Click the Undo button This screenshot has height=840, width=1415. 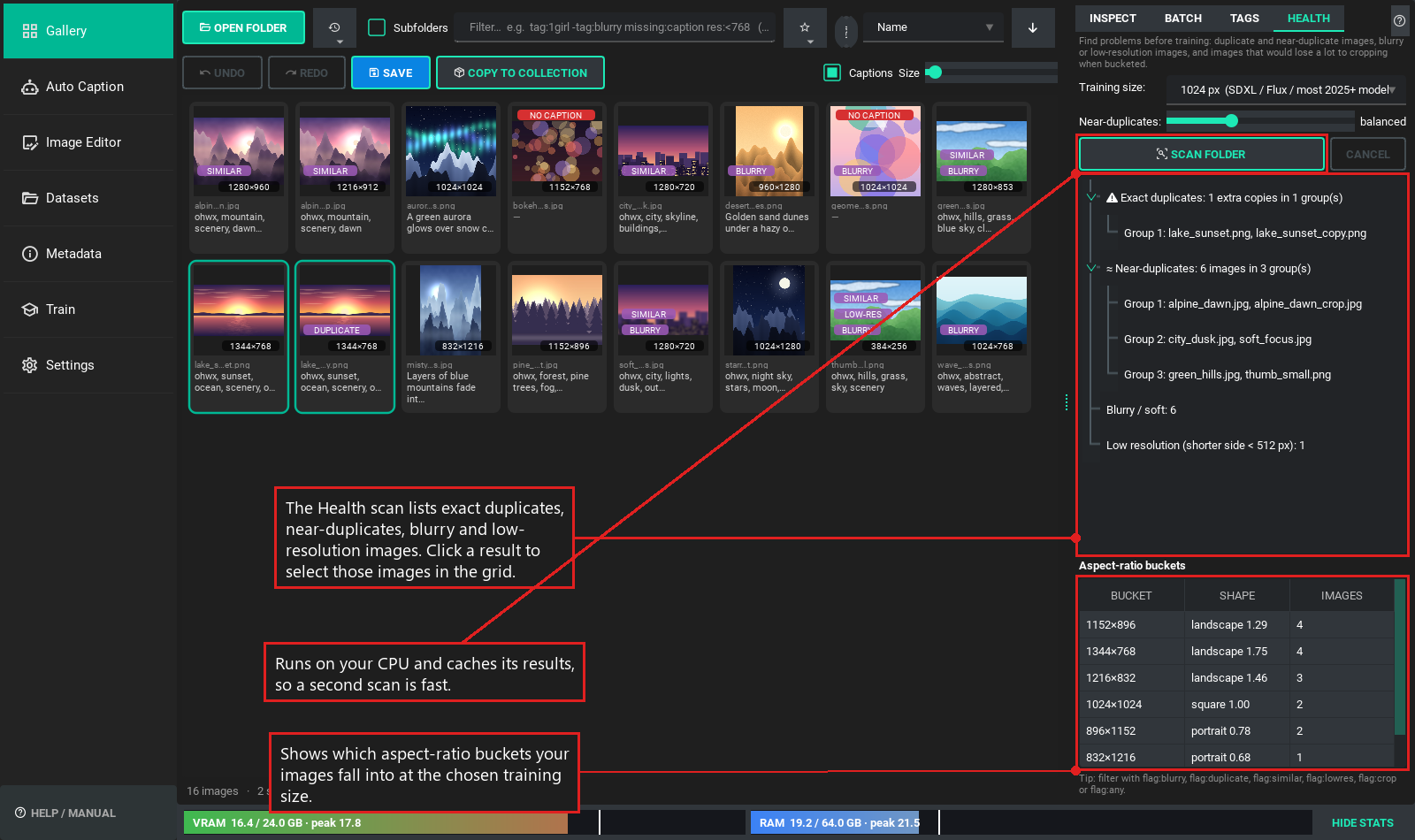(222, 73)
